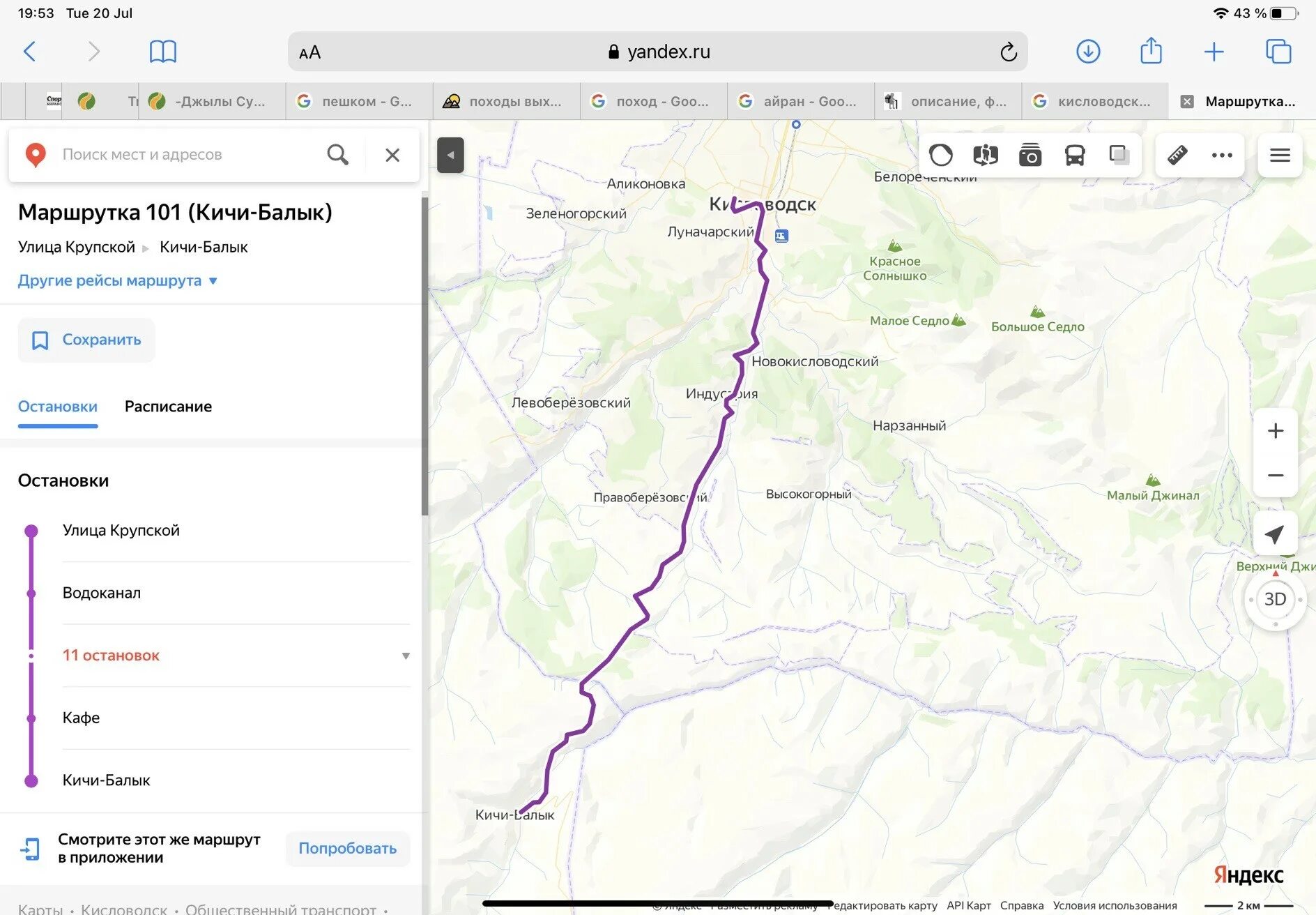Switch to the Остановки tab
1316x915 pixels.
pos(58,407)
